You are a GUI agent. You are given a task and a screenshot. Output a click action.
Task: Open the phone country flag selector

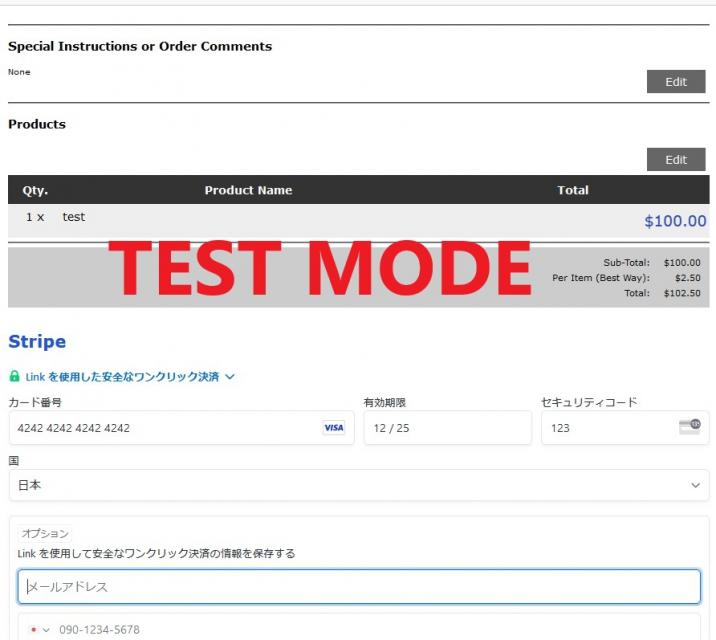38,630
